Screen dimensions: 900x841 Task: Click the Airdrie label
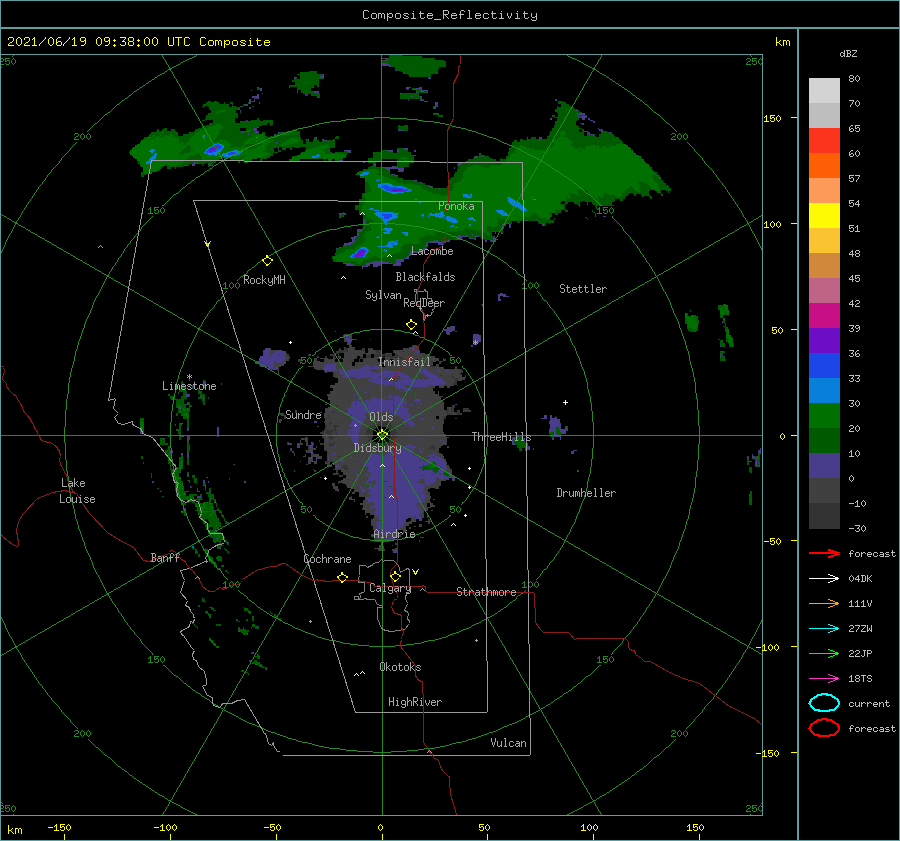click(x=394, y=534)
